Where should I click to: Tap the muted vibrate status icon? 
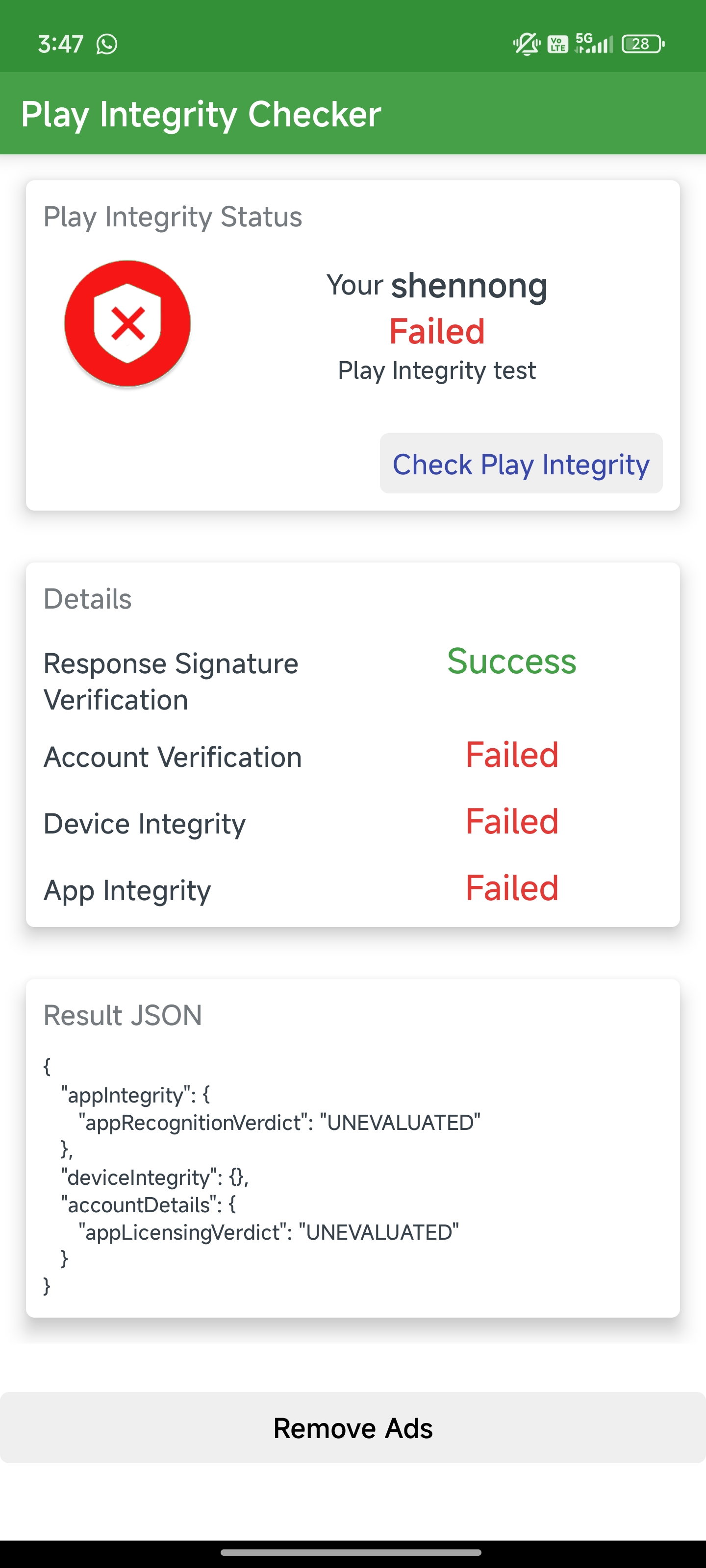click(x=526, y=44)
